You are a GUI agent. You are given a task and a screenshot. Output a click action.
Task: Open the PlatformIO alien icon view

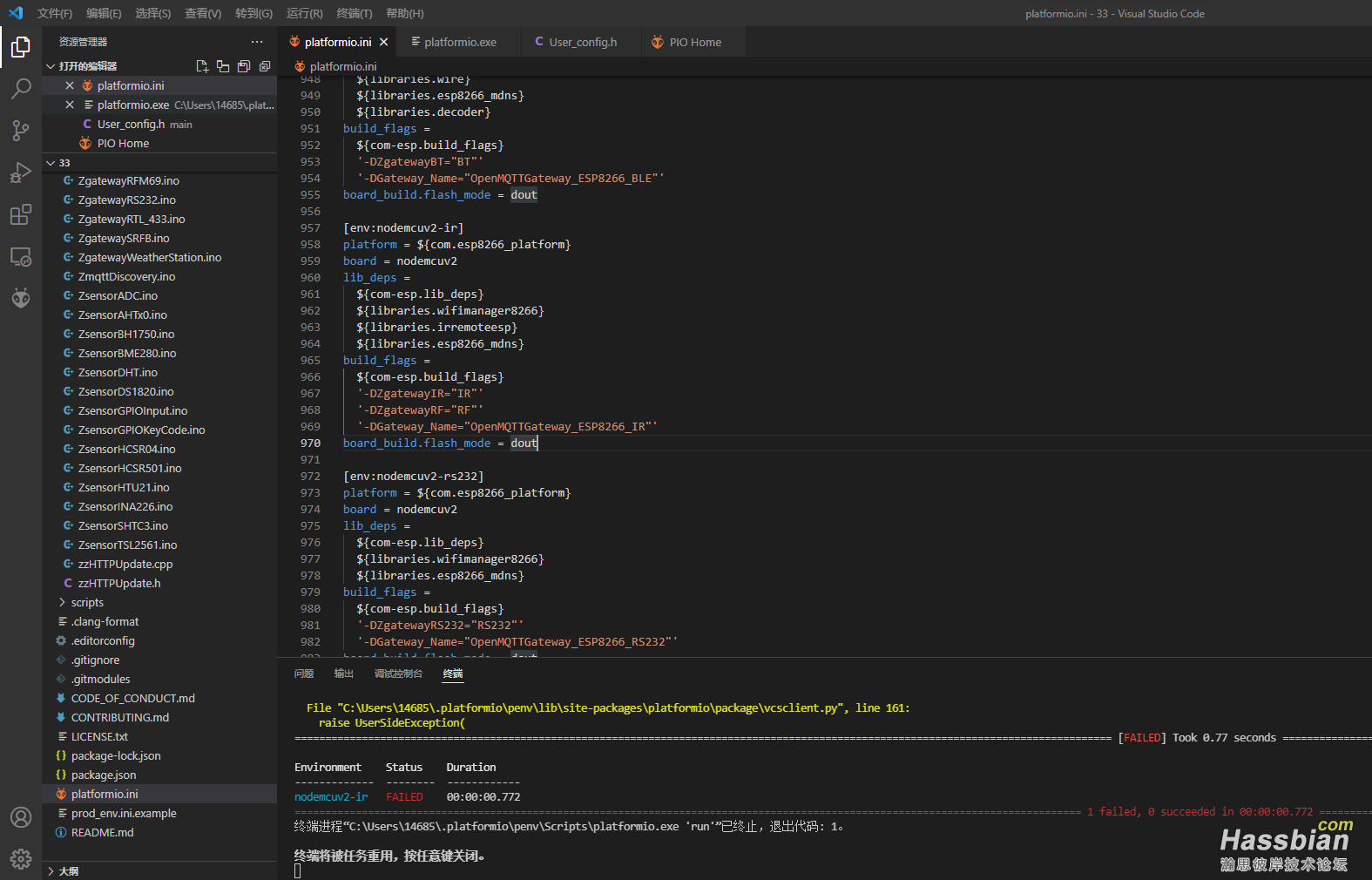pos(21,298)
